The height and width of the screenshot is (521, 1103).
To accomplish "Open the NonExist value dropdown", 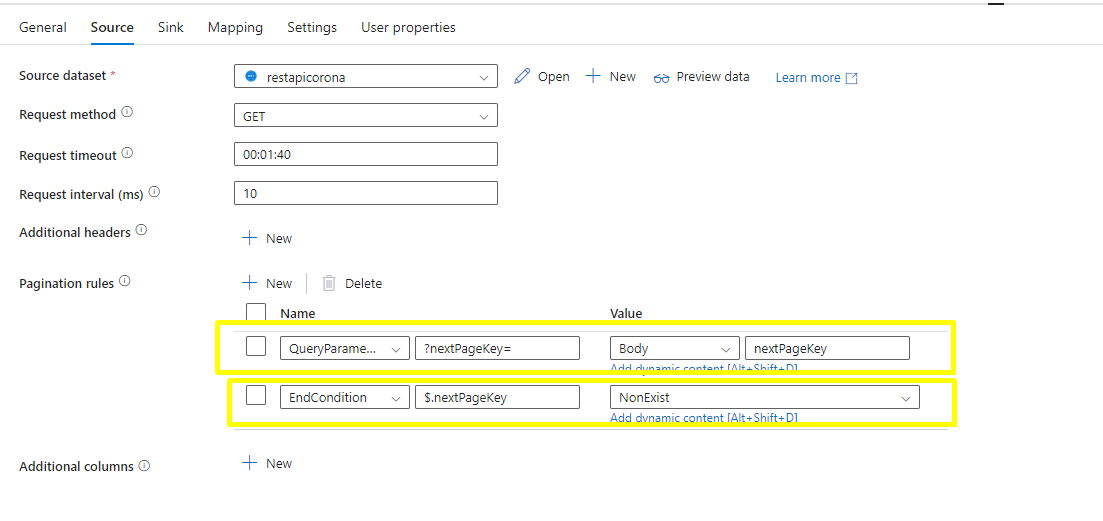I will 765,397.
